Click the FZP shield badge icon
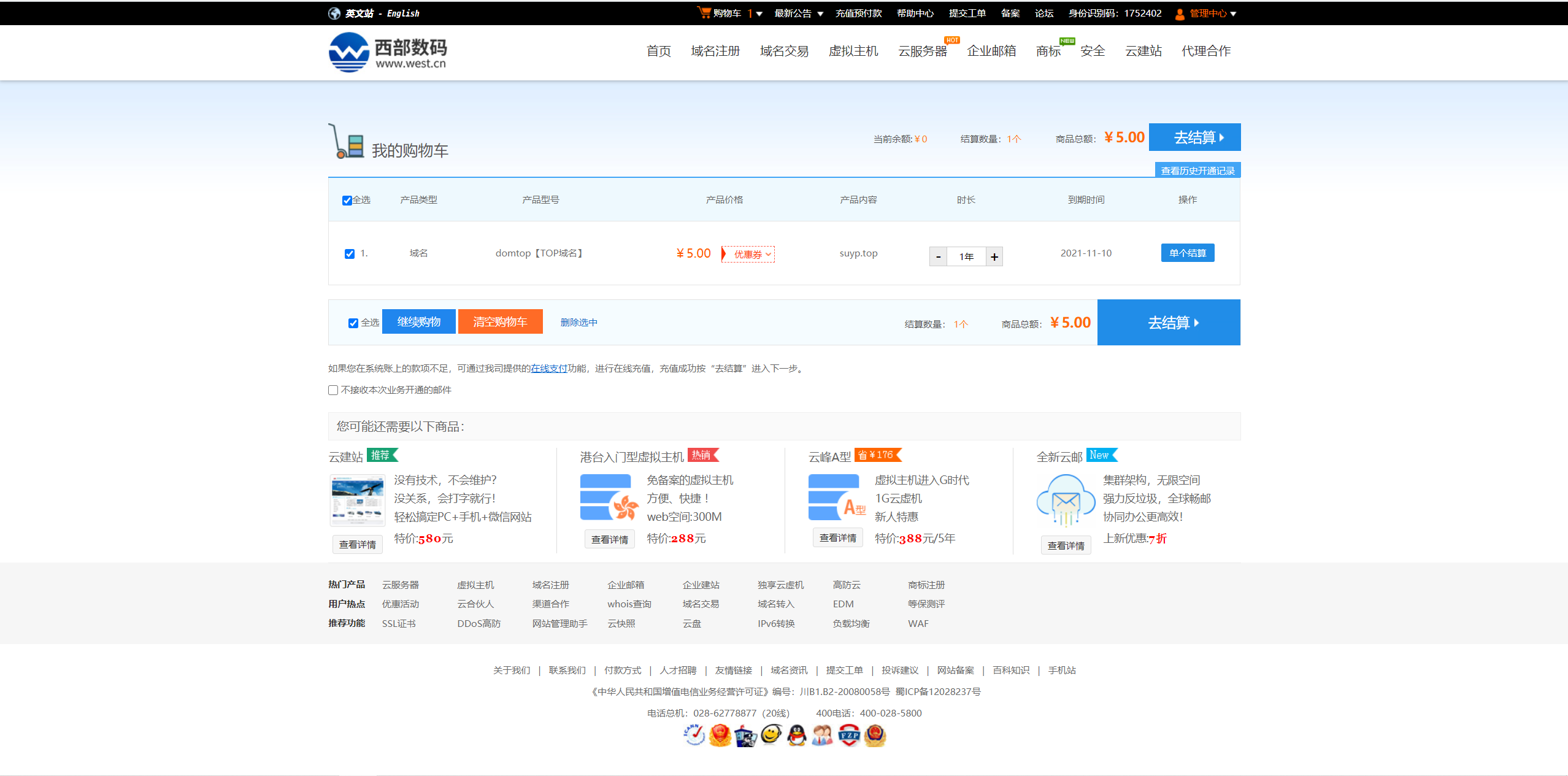The height and width of the screenshot is (776, 1568). tap(849, 734)
